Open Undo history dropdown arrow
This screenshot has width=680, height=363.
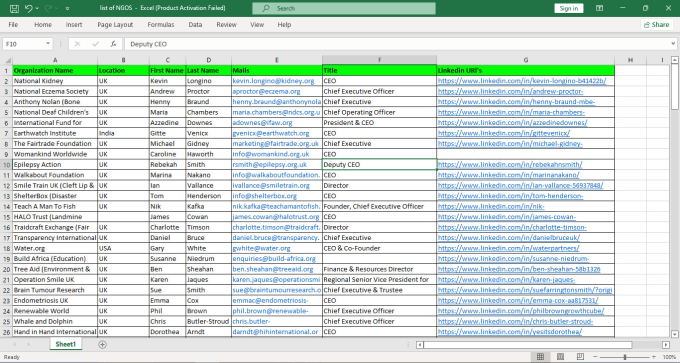coord(37,8)
